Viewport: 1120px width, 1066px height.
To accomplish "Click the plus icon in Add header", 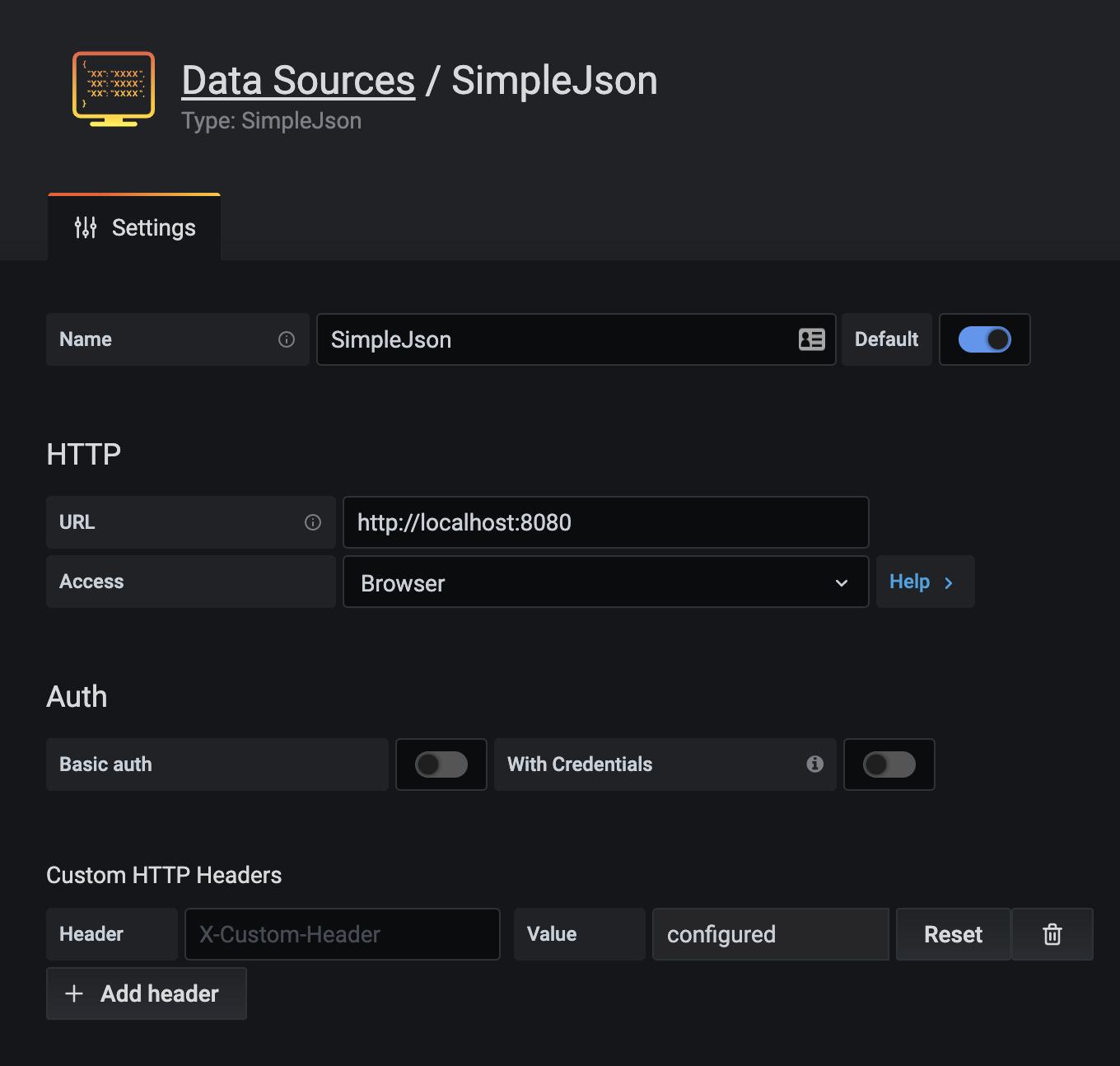I will click(74, 994).
